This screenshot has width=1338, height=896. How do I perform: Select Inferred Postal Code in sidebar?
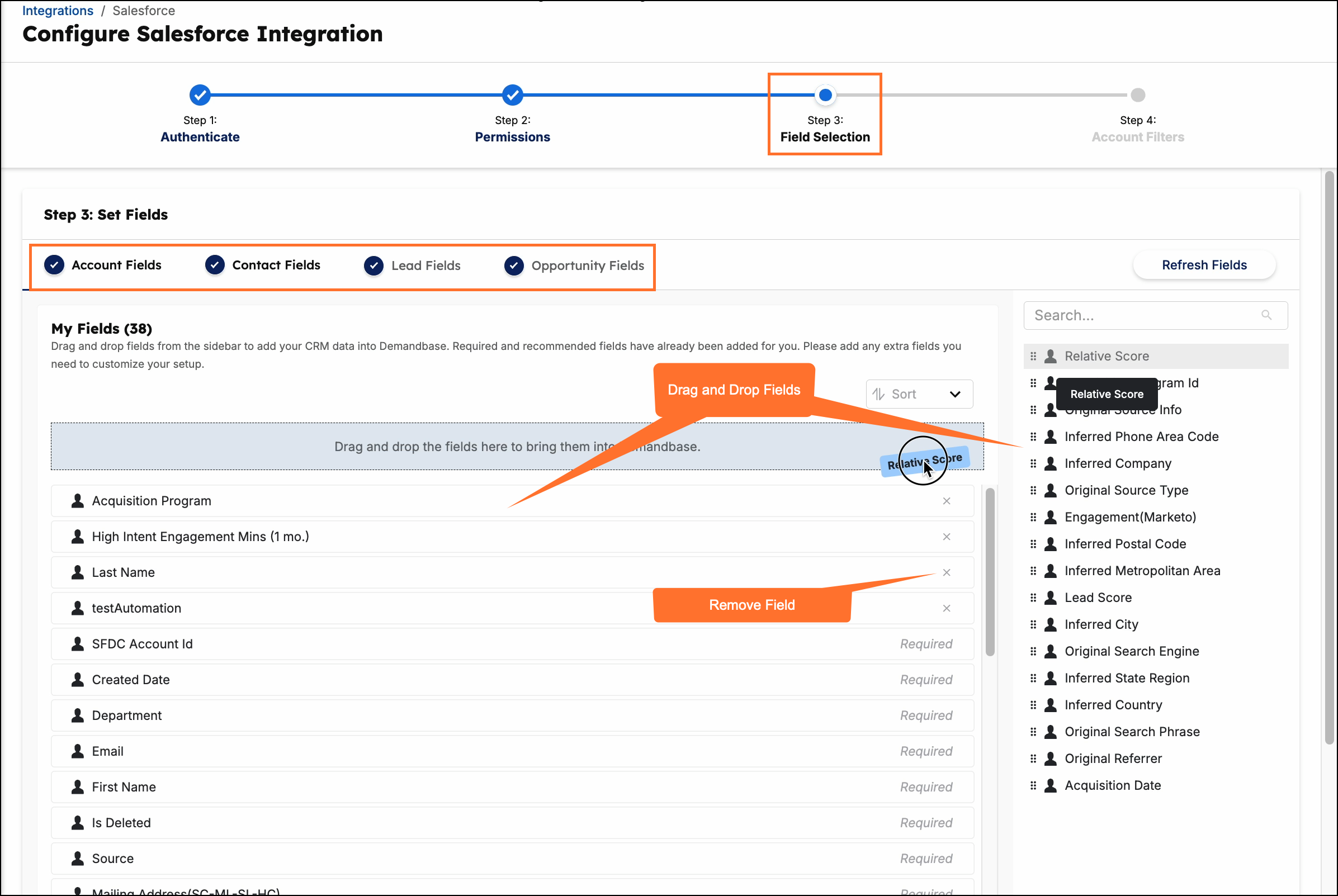pyautogui.click(x=1125, y=544)
